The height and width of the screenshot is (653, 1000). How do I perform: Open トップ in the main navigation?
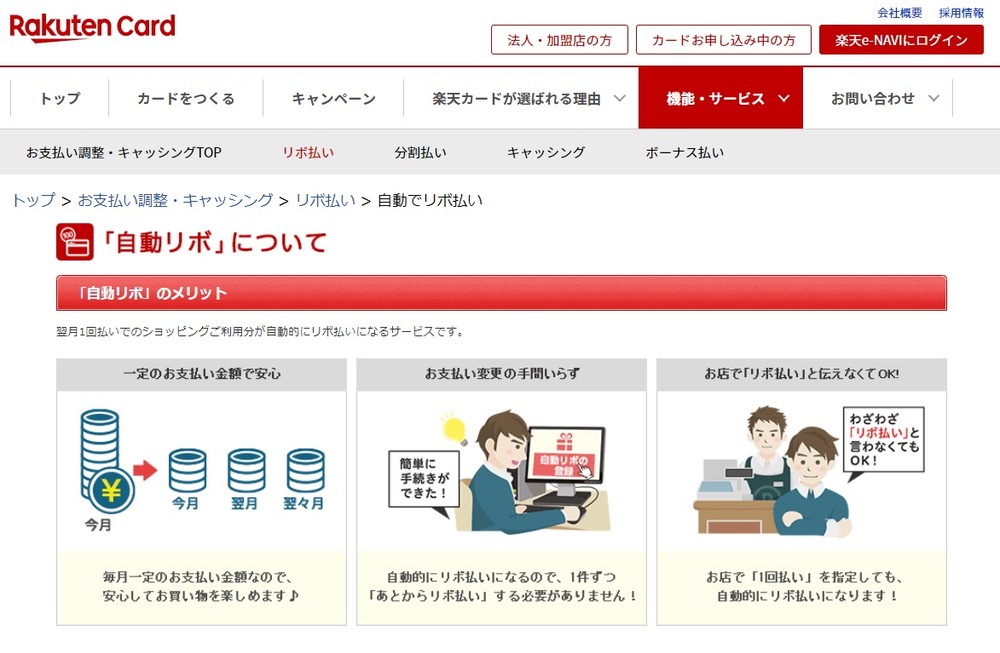57,98
